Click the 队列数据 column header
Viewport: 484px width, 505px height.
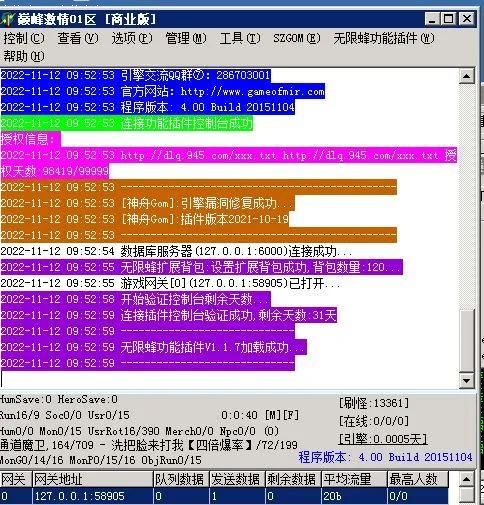(181, 479)
